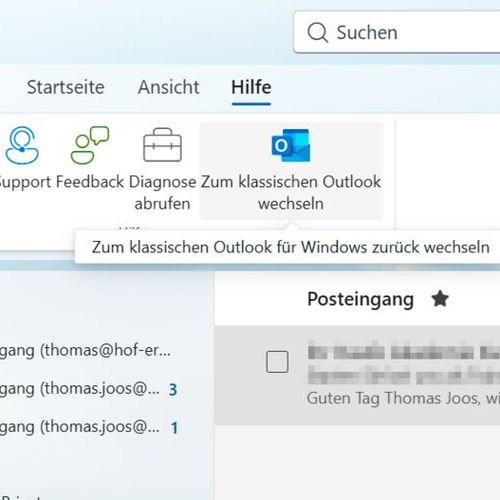Tick the checkbox of the first email
Image resolution: width=500 pixels, height=500 pixels.
[x=277, y=362]
